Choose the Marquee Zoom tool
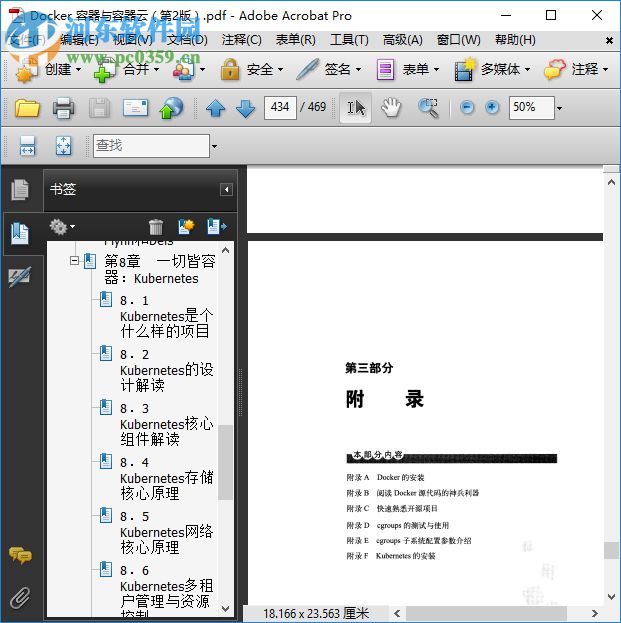Viewport: 621px width, 623px height. [428, 108]
